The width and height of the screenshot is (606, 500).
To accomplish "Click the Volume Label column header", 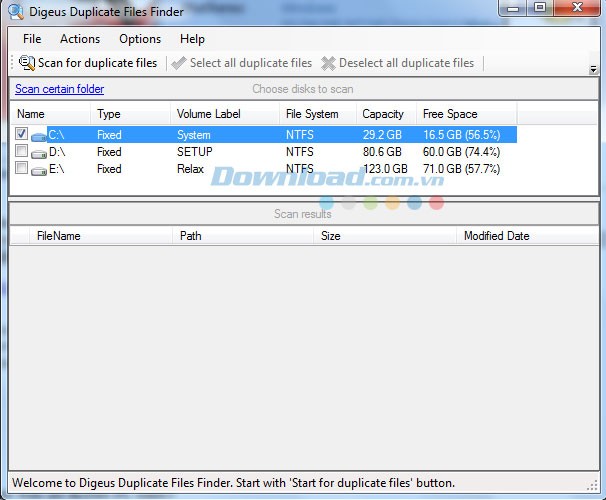I will [225, 114].
